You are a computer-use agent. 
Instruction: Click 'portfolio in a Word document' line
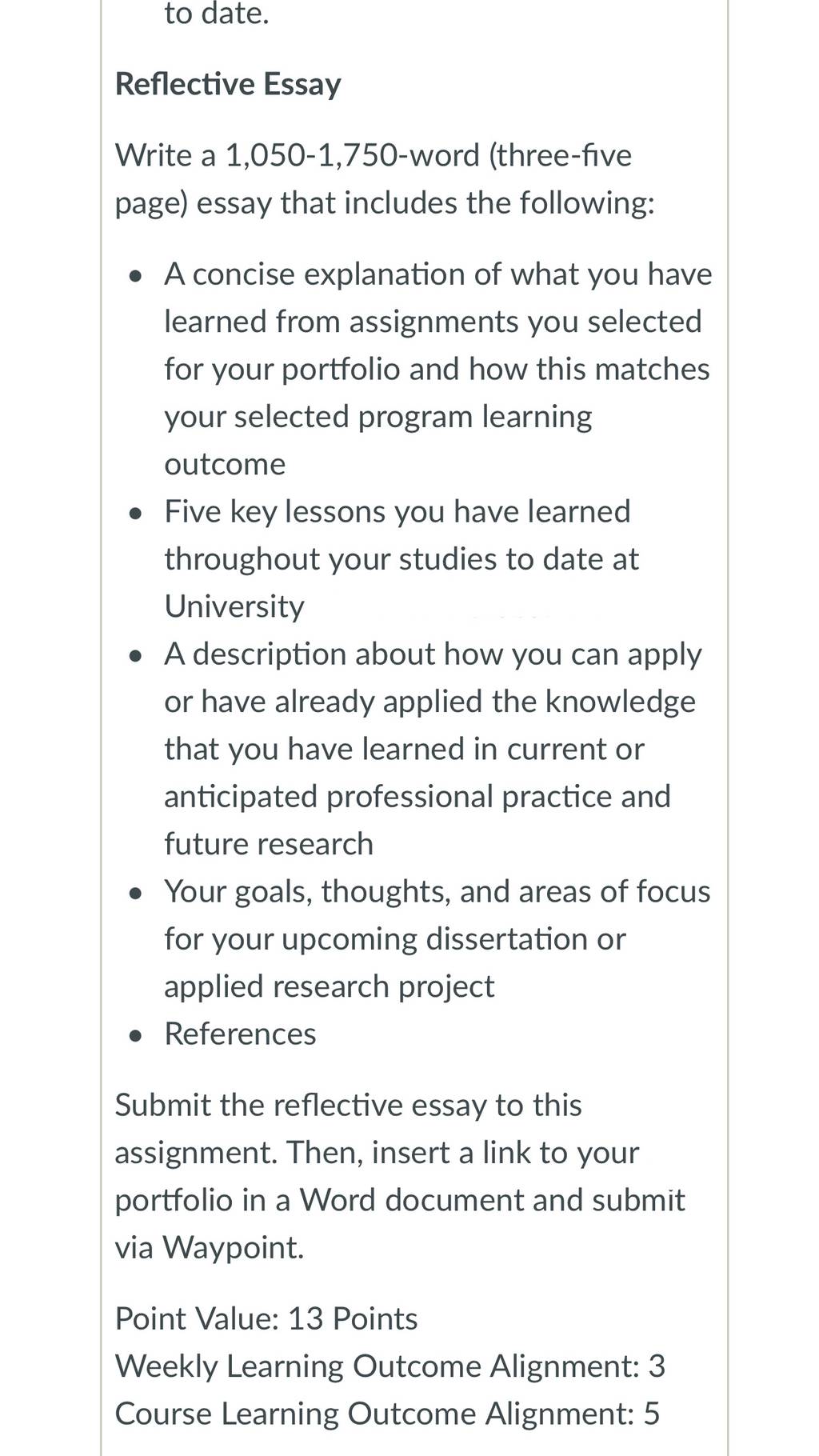(x=400, y=1200)
